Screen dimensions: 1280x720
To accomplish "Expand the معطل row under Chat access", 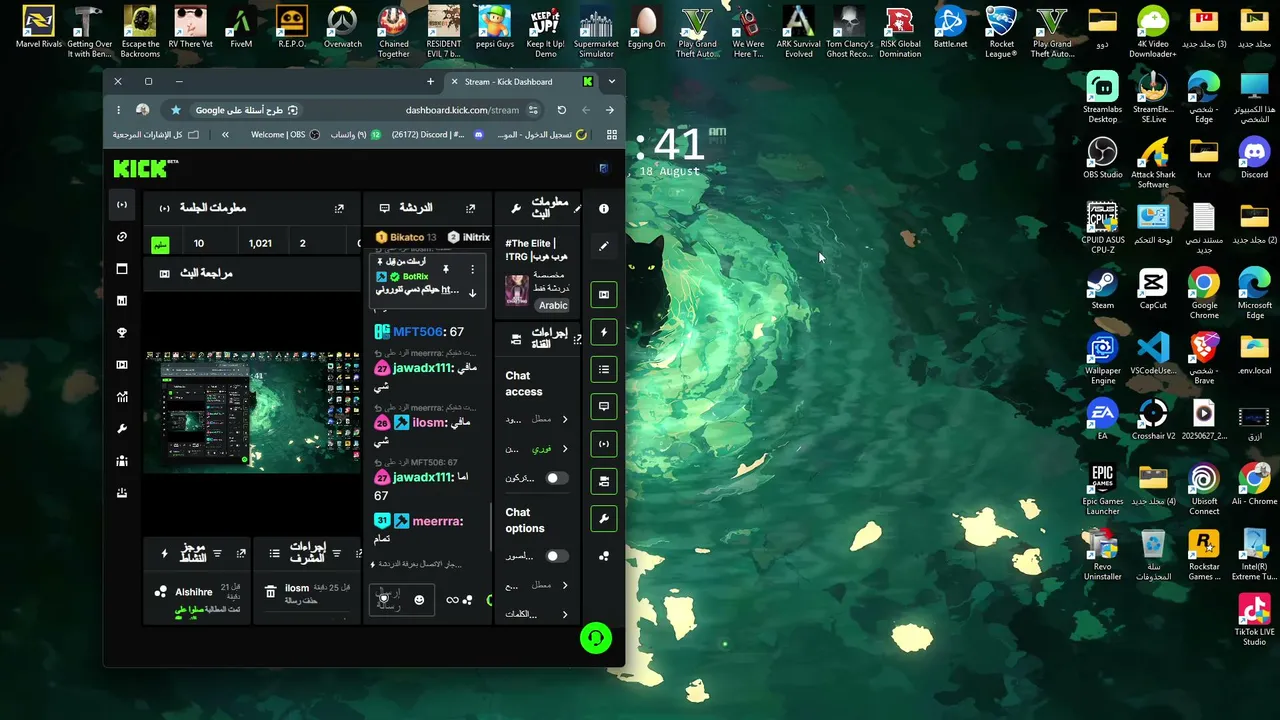I will (538, 419).
